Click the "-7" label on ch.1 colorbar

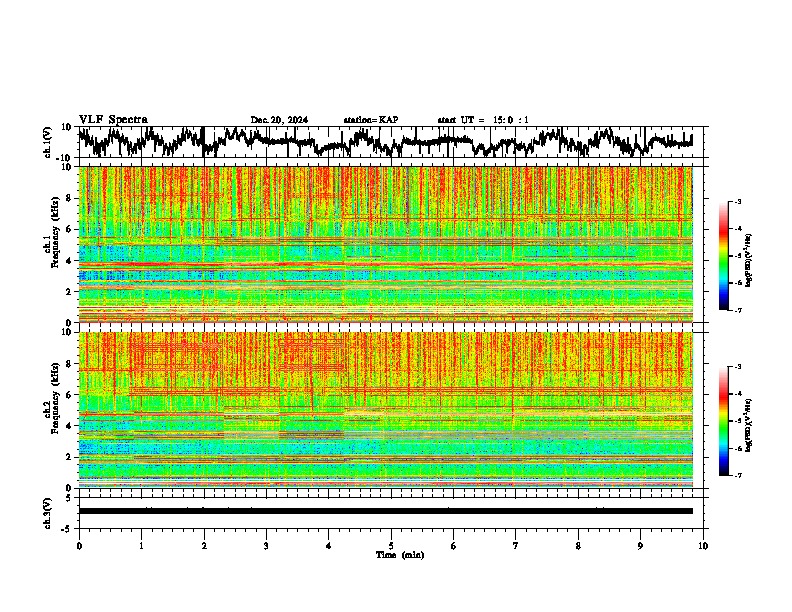click(x=736, y=311)
